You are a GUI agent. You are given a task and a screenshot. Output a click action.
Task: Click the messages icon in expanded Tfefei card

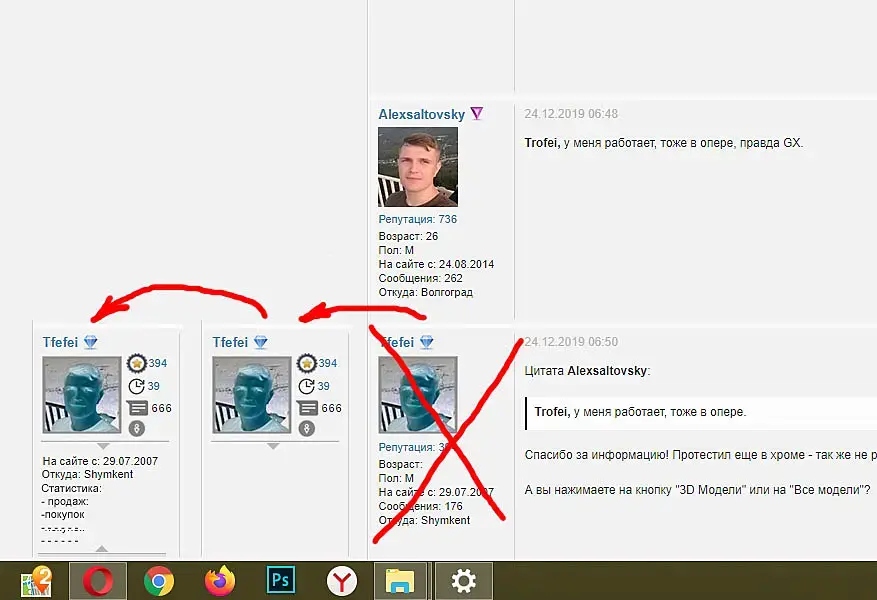pos(137,408)
